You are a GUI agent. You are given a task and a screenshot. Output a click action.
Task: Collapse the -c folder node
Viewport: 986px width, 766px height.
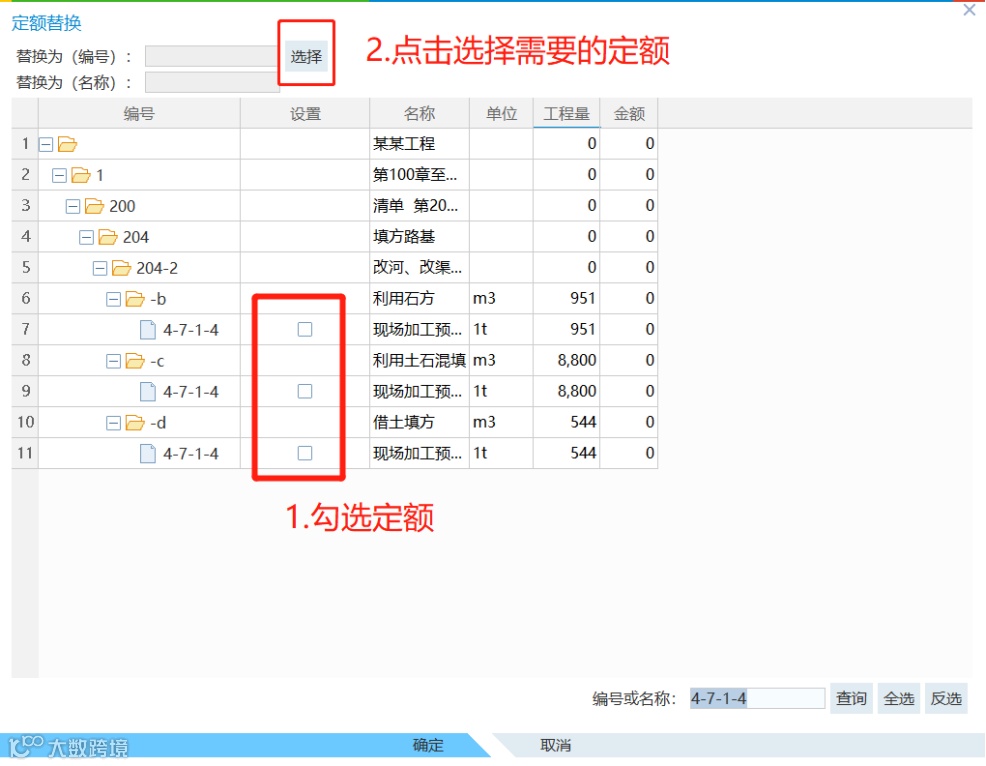pyautogui.click(x=113, y=361)
